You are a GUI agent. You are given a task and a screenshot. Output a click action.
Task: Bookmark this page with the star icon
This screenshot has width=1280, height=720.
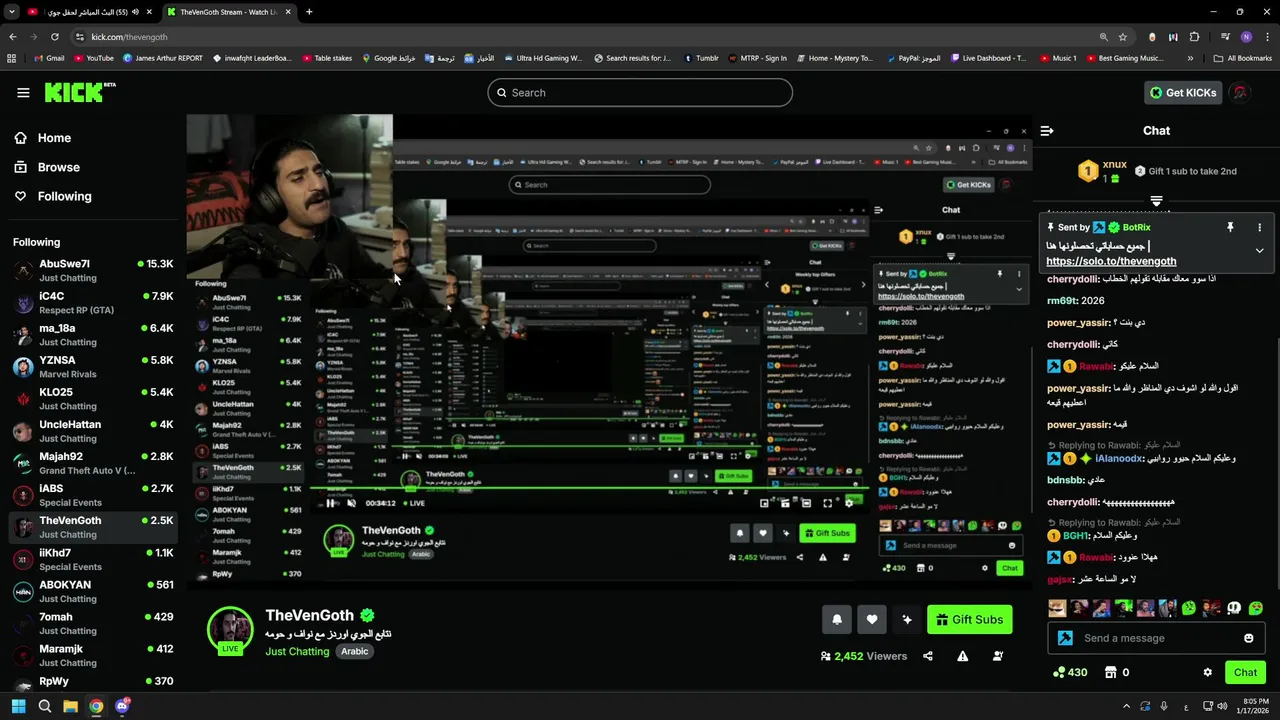[1123, 37]
